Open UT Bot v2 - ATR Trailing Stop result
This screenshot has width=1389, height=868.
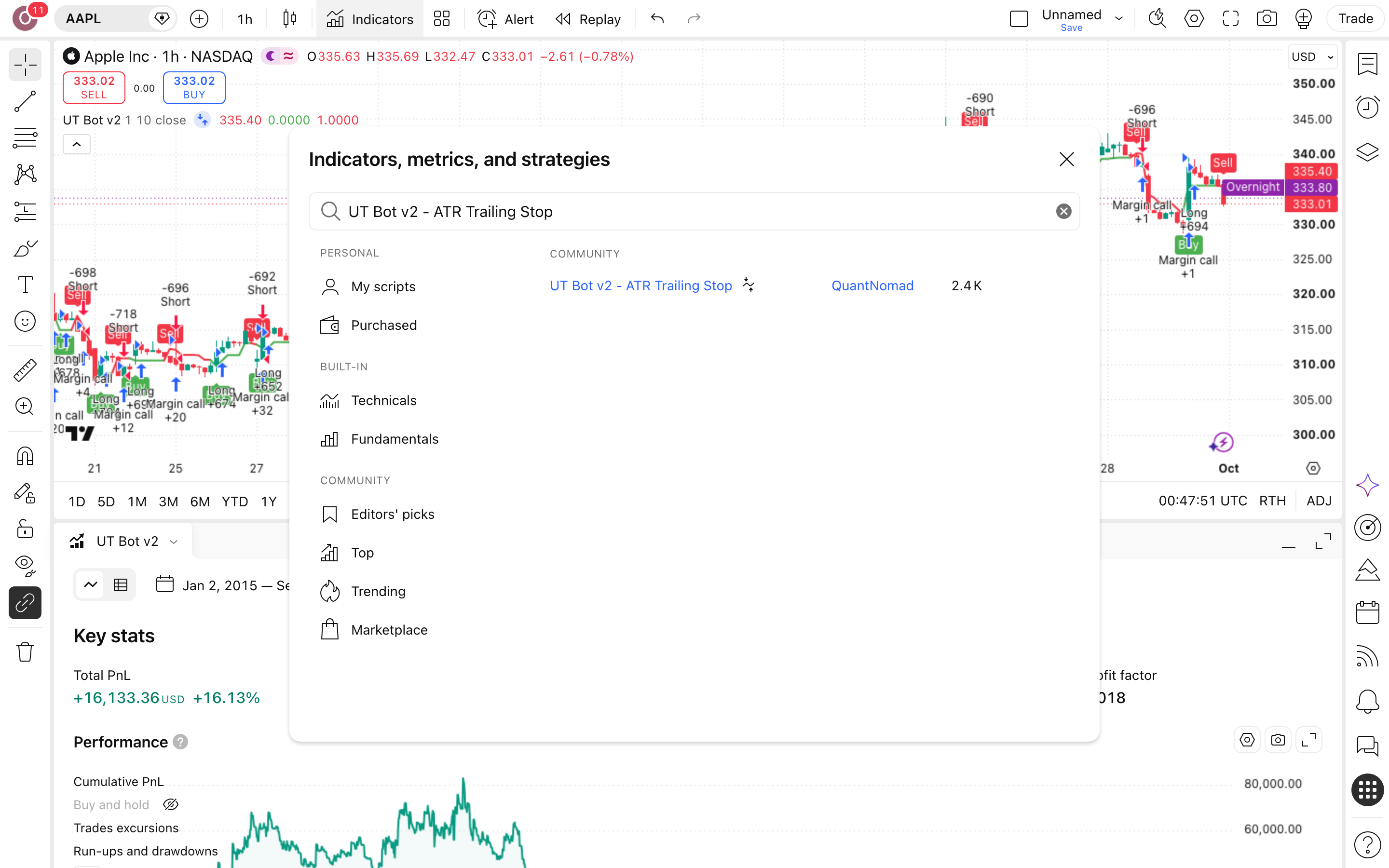pyautogui.click(x=640, y=285)
